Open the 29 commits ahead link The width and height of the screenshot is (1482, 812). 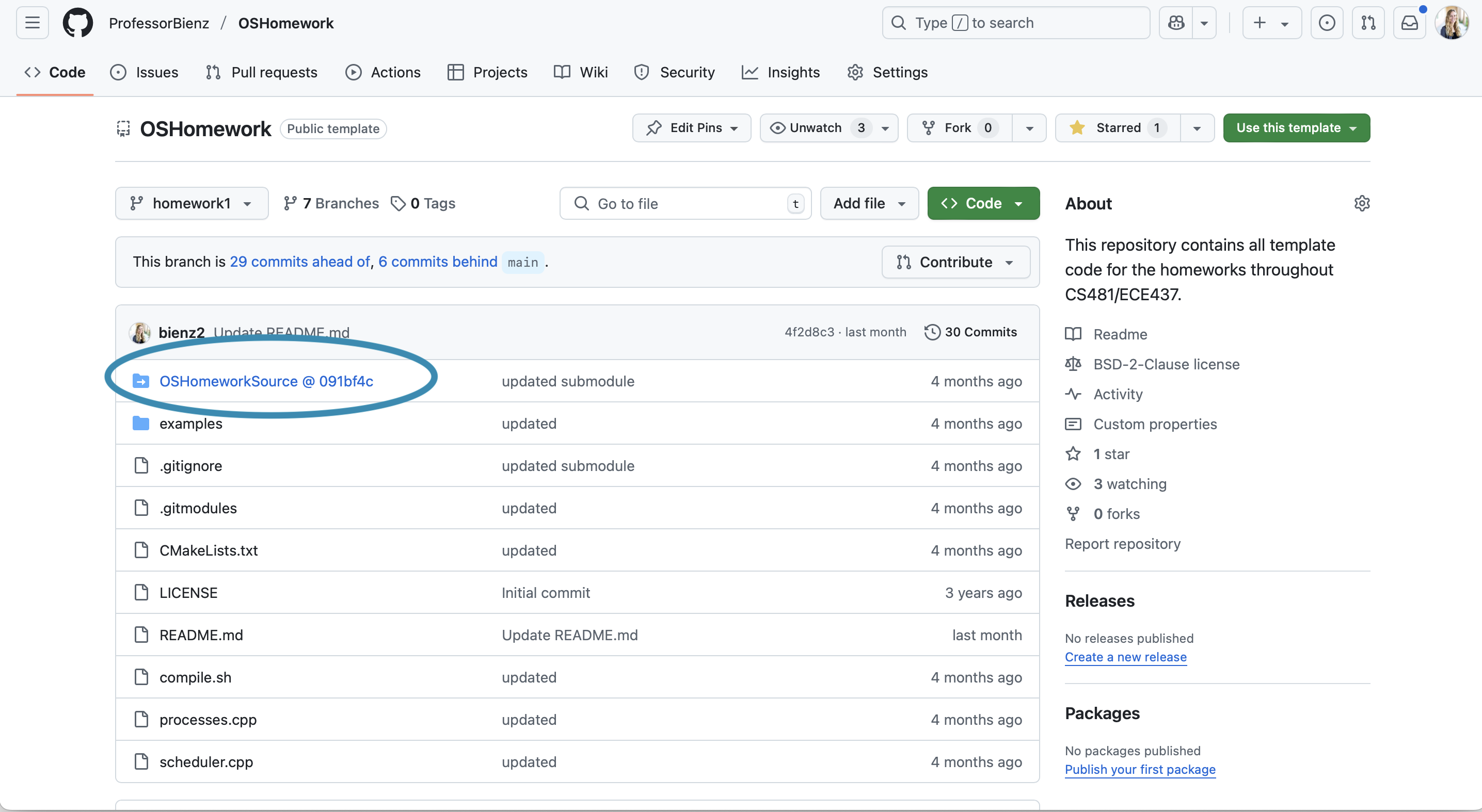pos(300,262)
